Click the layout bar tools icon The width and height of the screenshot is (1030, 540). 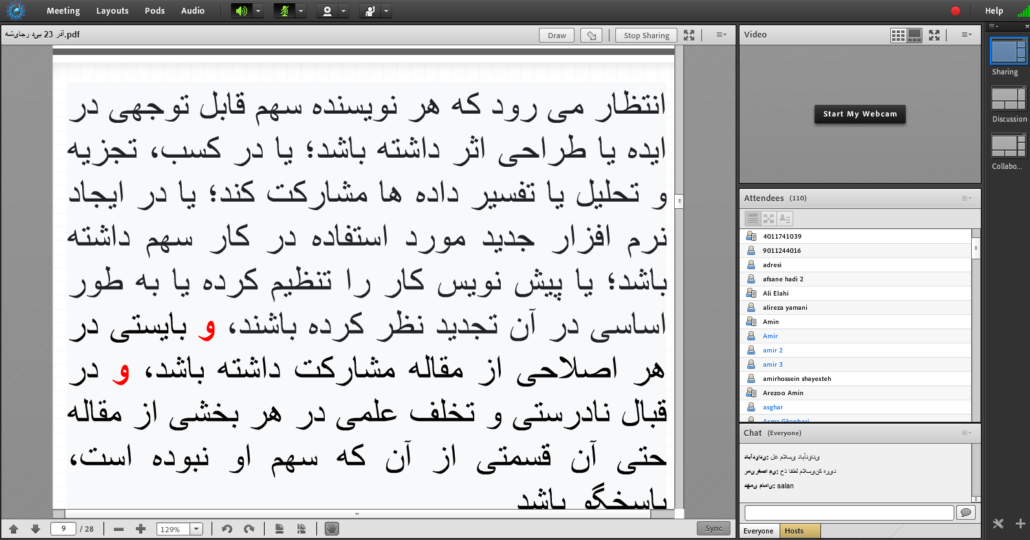coord(998,524)
